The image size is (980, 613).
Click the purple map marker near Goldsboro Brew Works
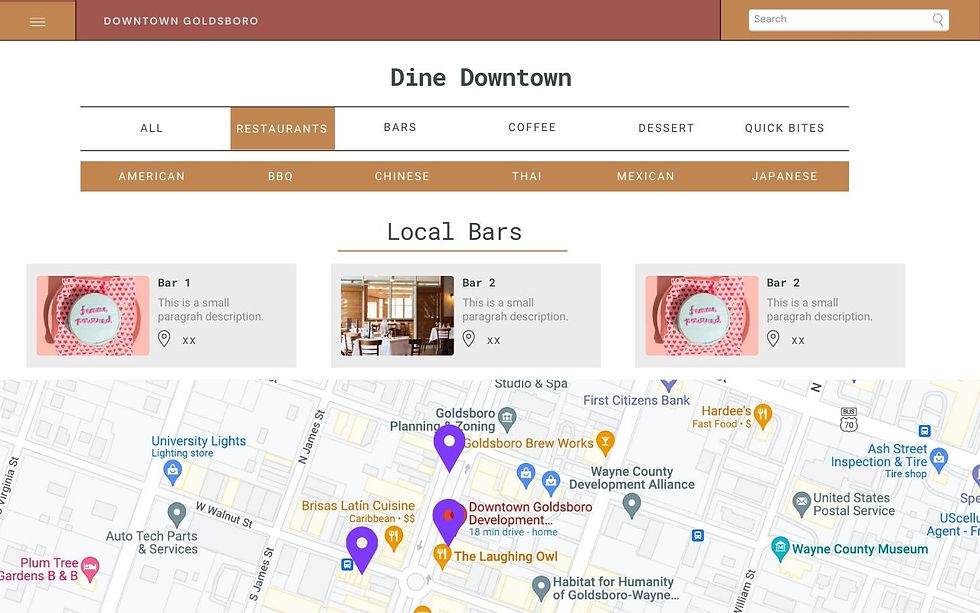pos(449,447)
